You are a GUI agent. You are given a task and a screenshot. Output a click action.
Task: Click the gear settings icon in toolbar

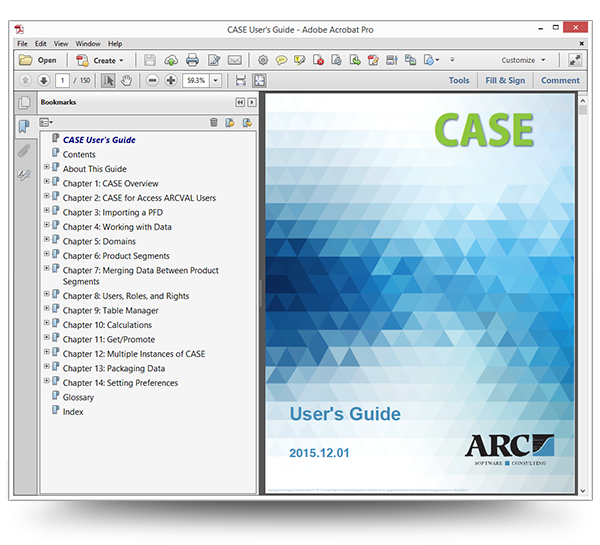tap(263, 60)
